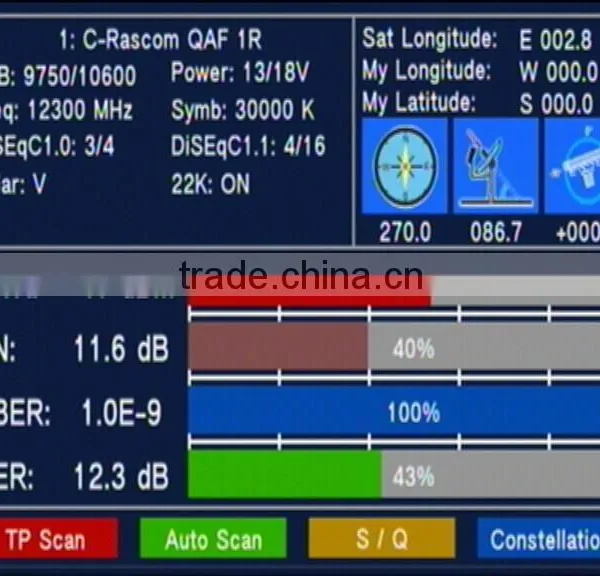Image resolution: width=600 pixels, height=576 pixels.
Task: Click the BER value 1.0E-9
Action: point(121,413)
